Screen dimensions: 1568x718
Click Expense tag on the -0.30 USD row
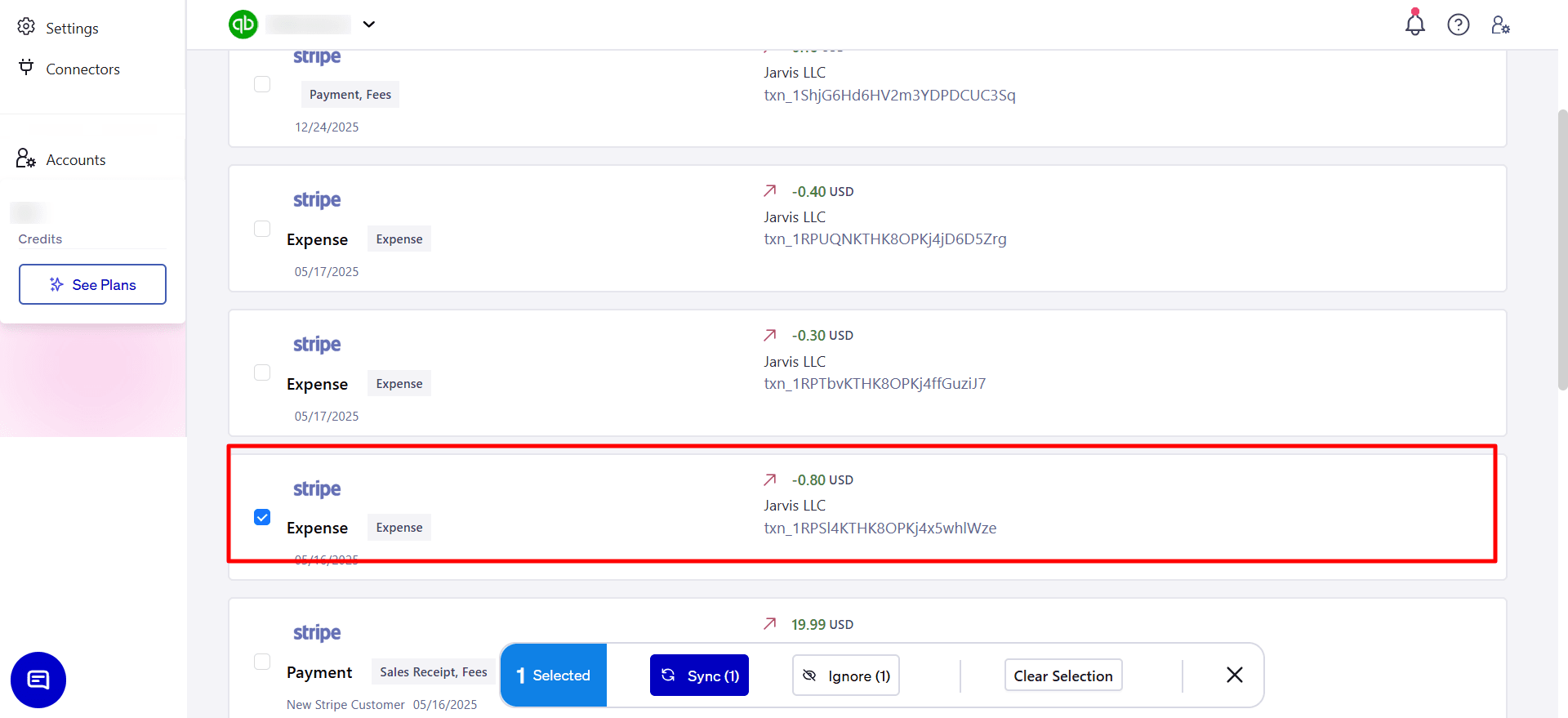tap(399, 384)
